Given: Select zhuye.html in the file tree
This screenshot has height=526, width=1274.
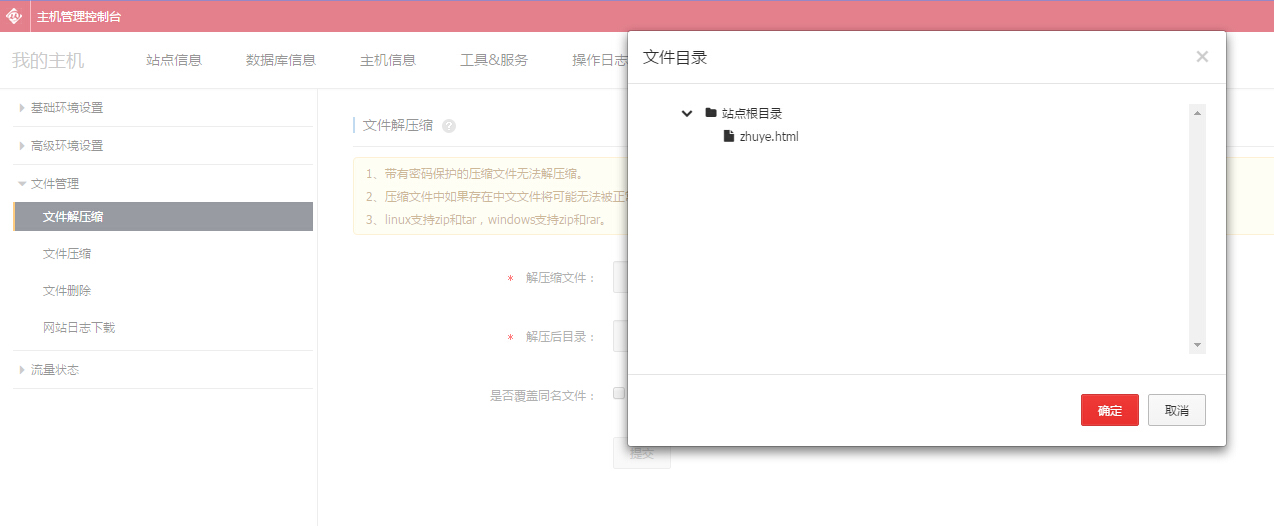Looking at the screenshot, I should coord(768,137).
